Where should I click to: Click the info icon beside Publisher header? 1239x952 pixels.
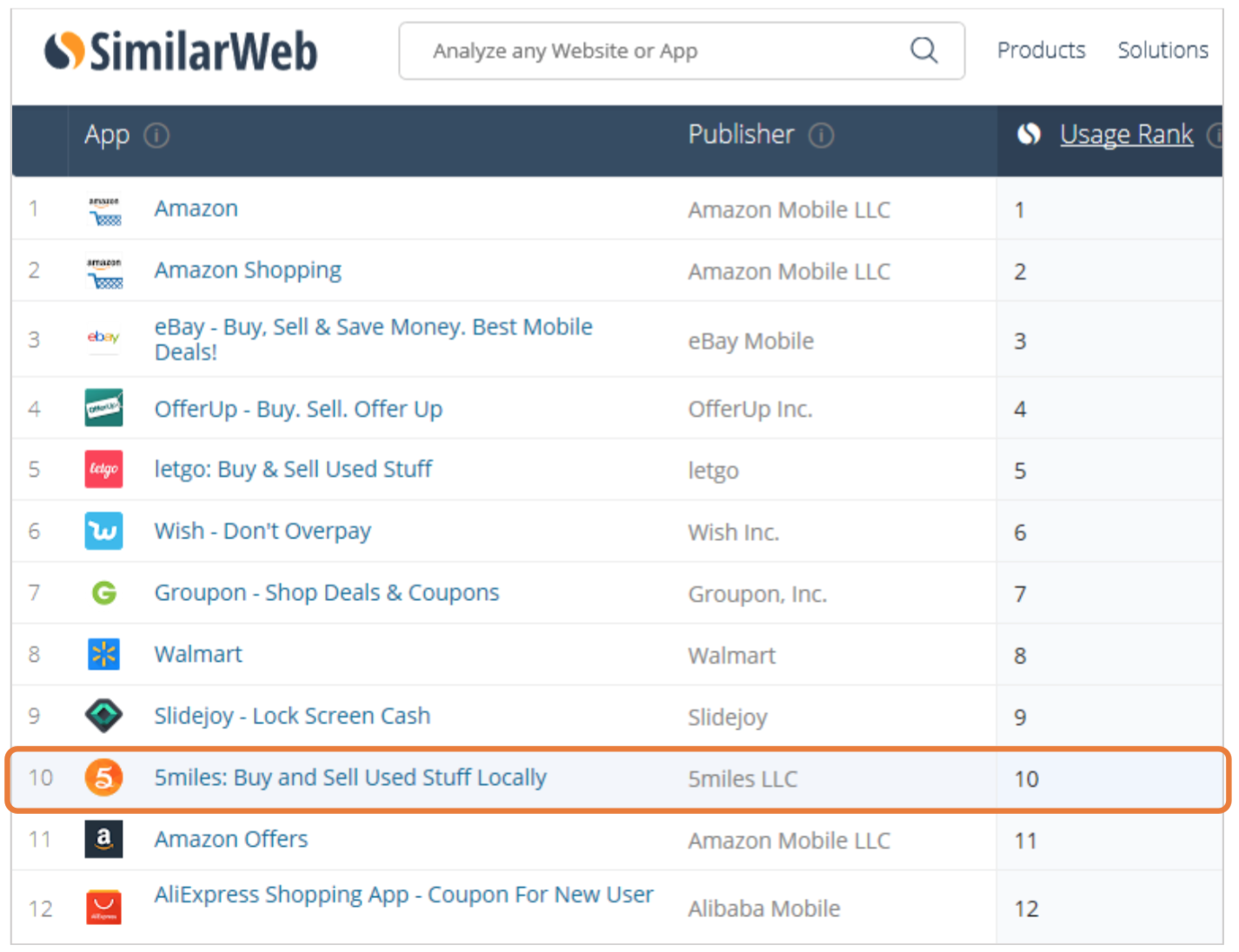821,136
